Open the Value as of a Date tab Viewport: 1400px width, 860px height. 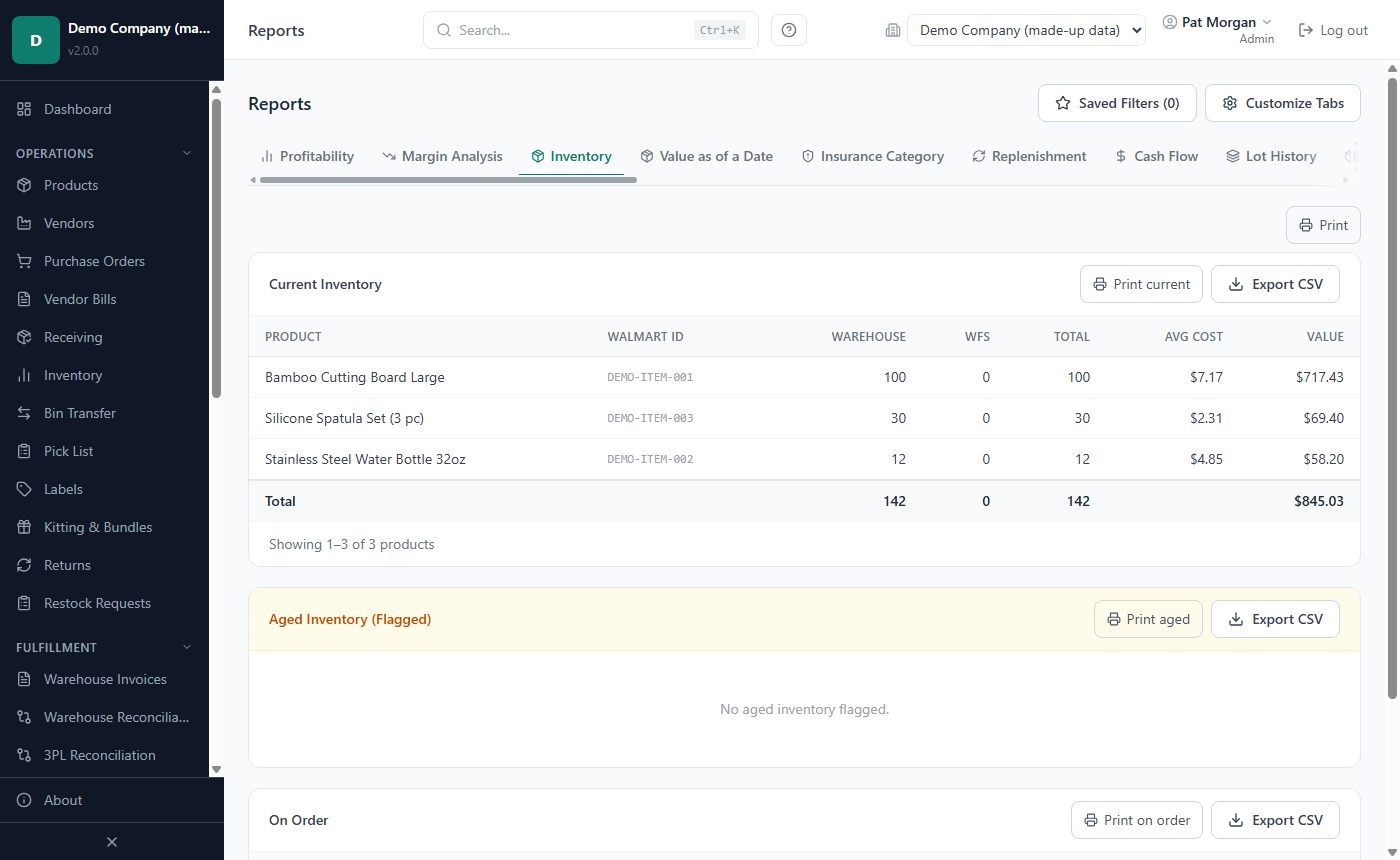(706, 156)
